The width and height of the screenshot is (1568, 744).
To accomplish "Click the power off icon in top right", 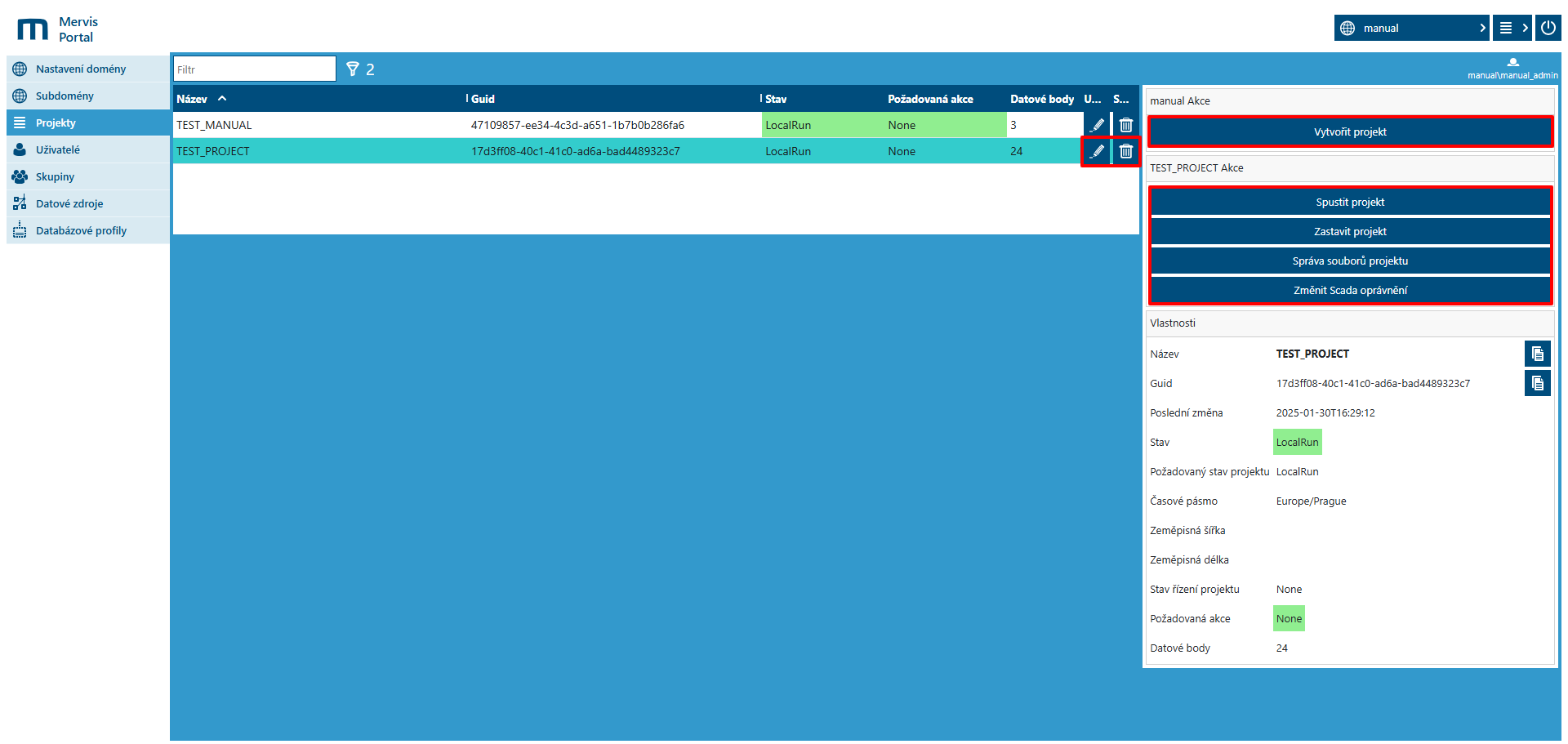I will coord(1548,27).
